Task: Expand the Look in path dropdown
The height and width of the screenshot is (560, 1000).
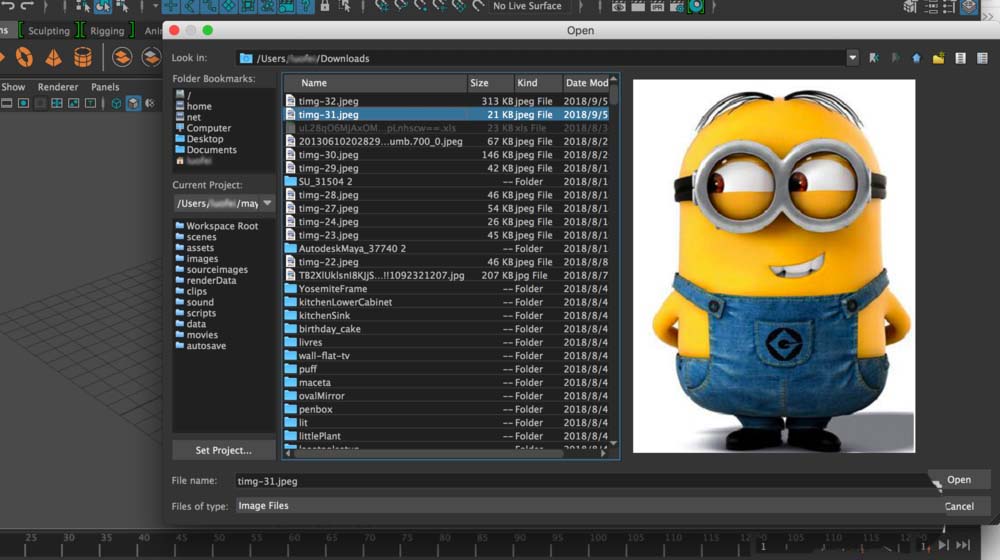Action: (x=852, y=59)
